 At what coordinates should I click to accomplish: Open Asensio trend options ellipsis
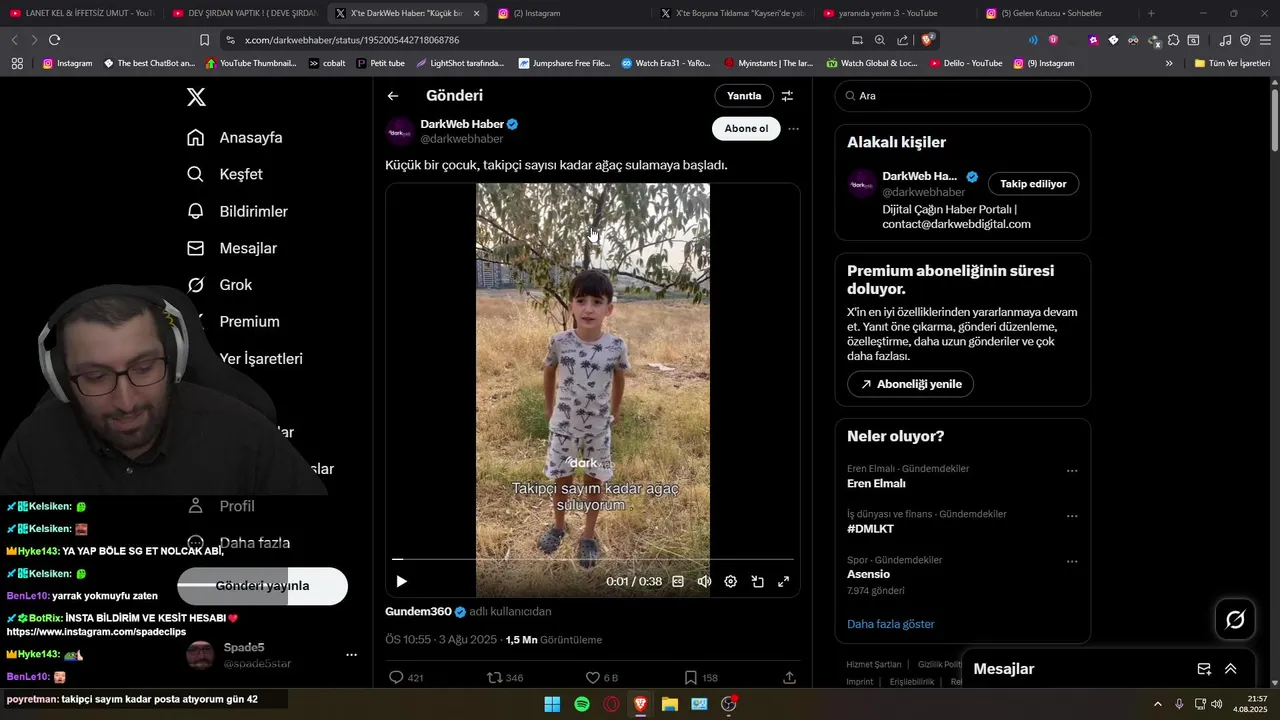1072,561
